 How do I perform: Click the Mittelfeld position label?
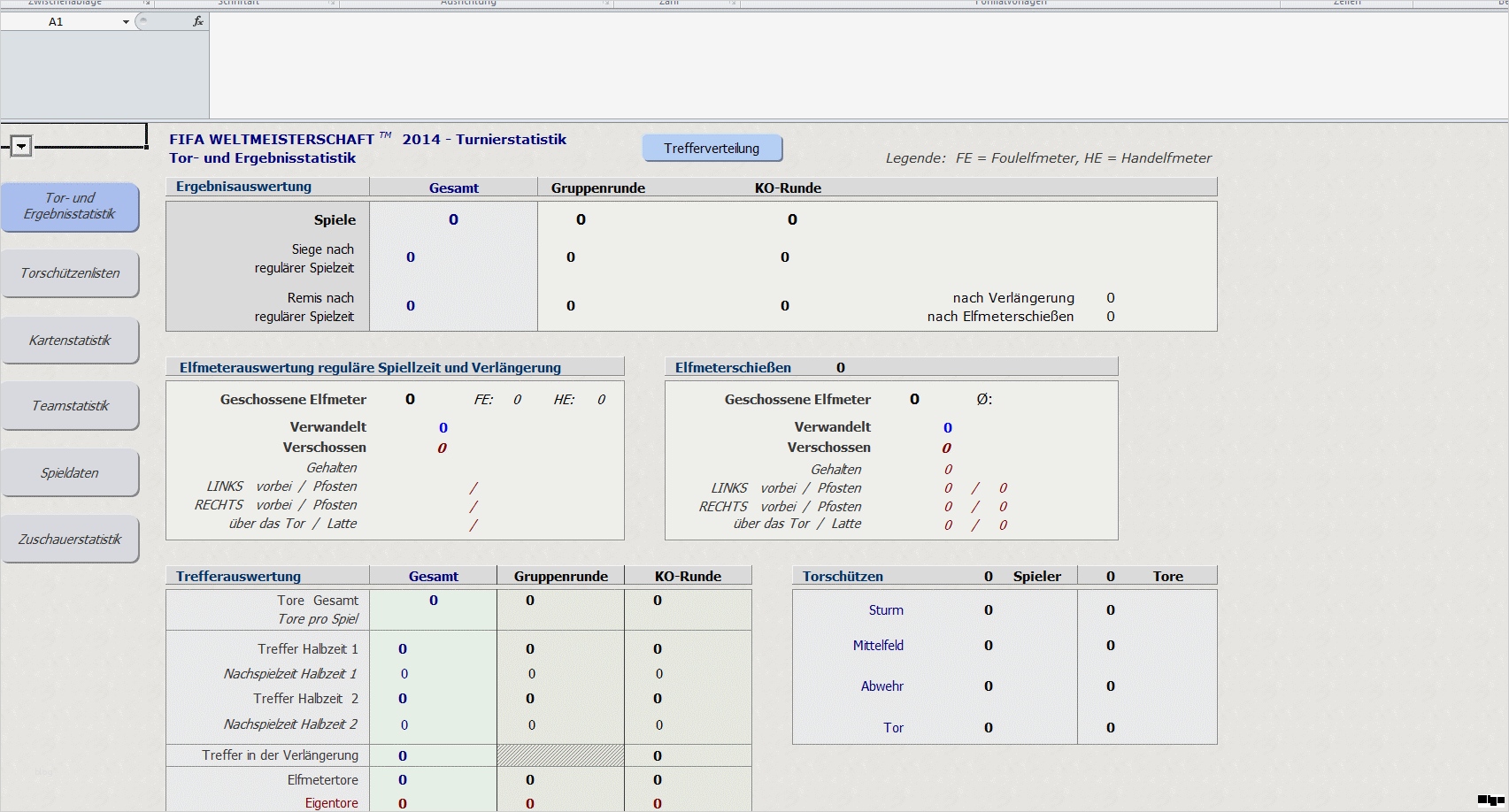(x=878, y=646)
